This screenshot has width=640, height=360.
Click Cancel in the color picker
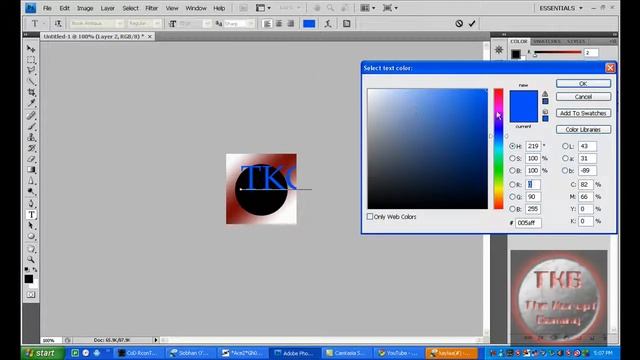[x=583, y=97]
